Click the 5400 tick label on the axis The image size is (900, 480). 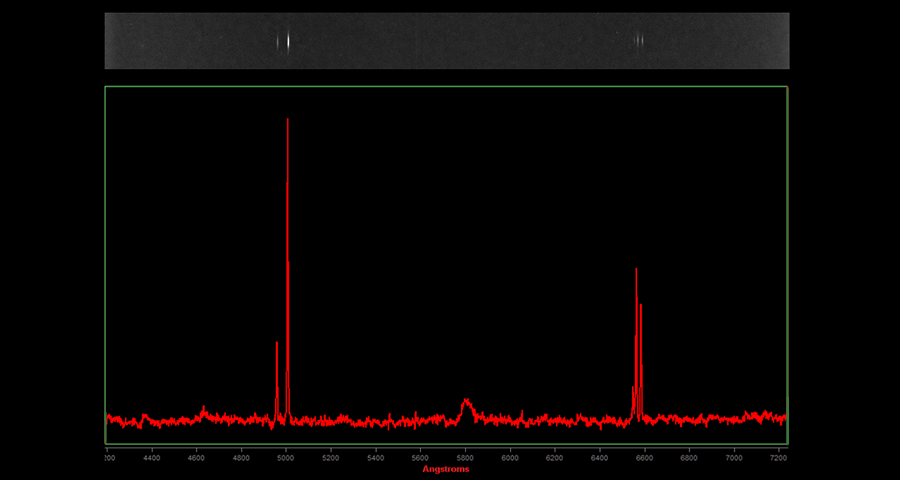click(x=376, y=458)
